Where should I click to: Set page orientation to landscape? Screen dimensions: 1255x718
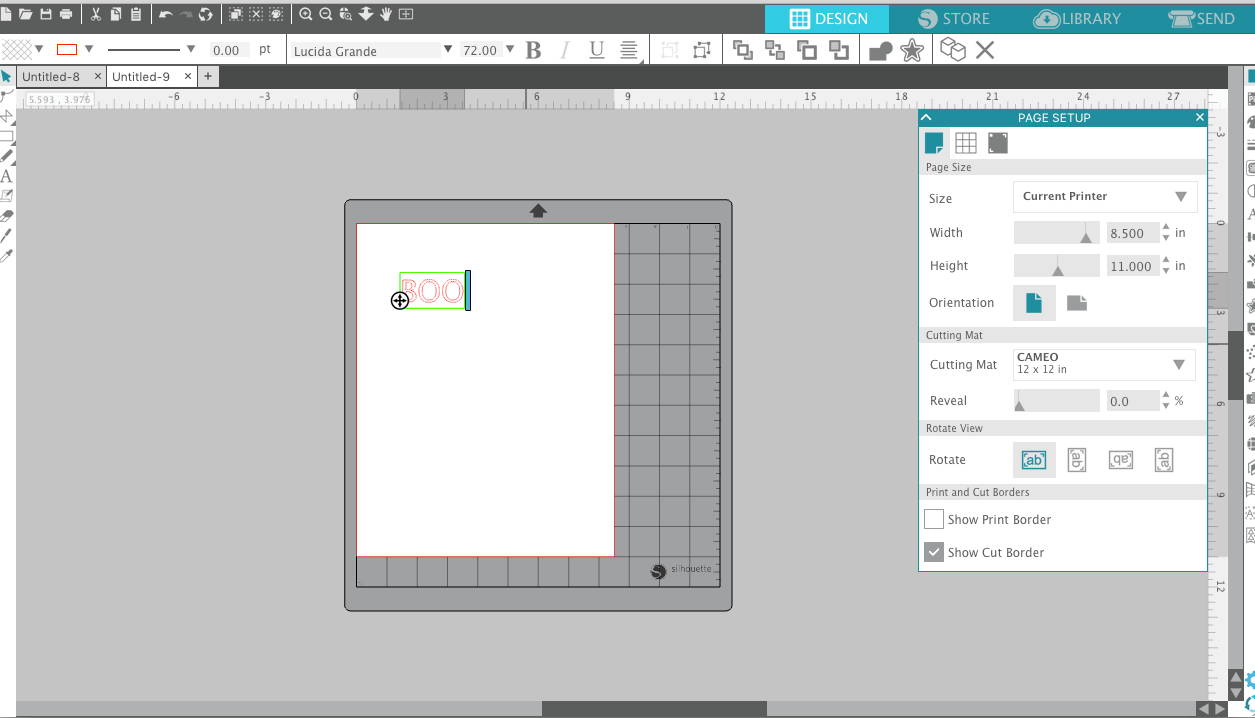[1077, 302]
